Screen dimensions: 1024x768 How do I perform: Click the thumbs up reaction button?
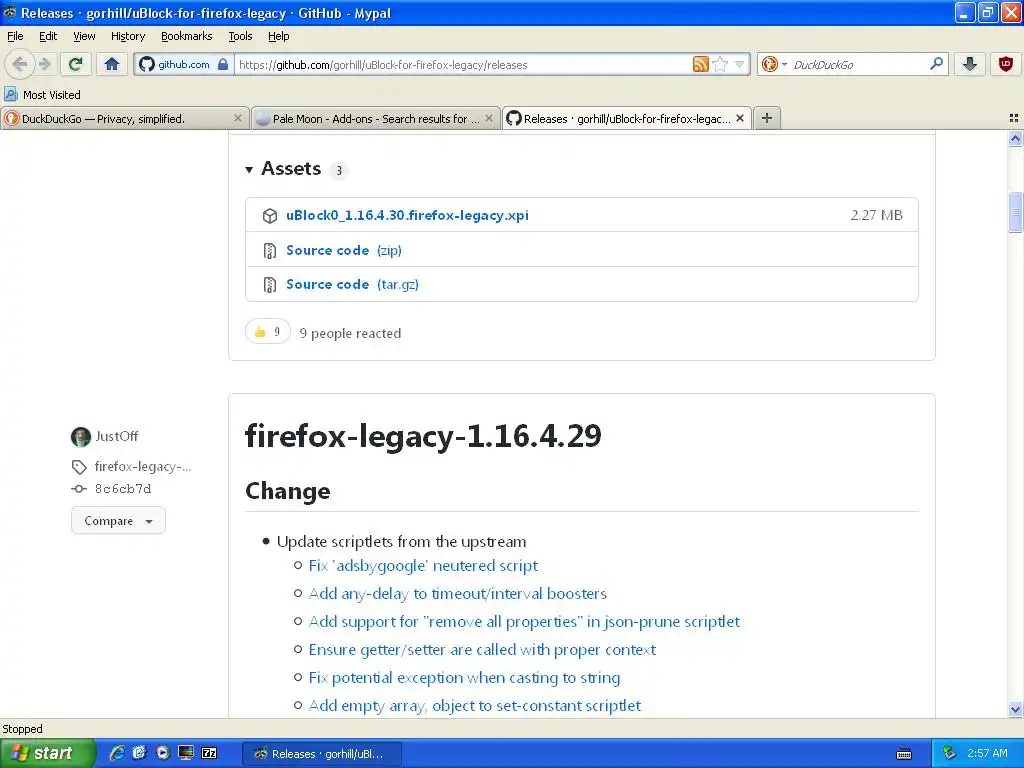[267, 332]
